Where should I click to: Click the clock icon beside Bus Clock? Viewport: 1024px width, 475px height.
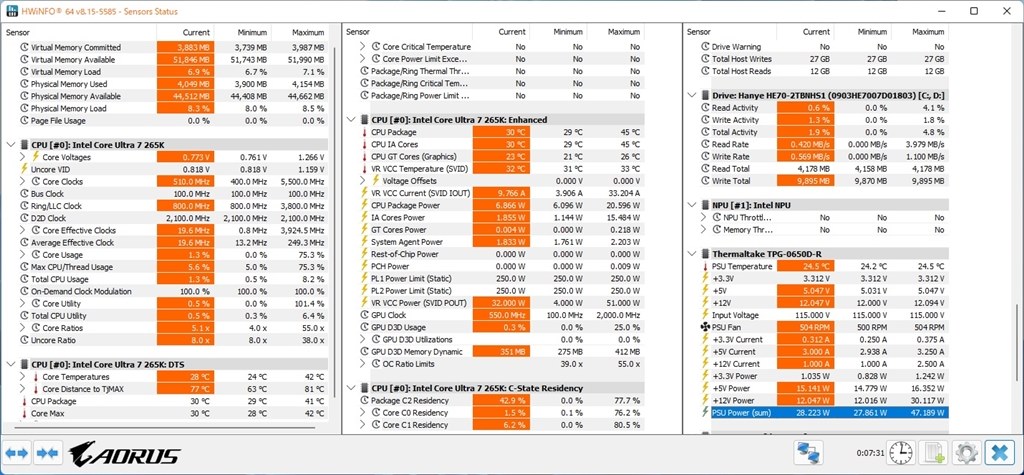coord(25,194)
